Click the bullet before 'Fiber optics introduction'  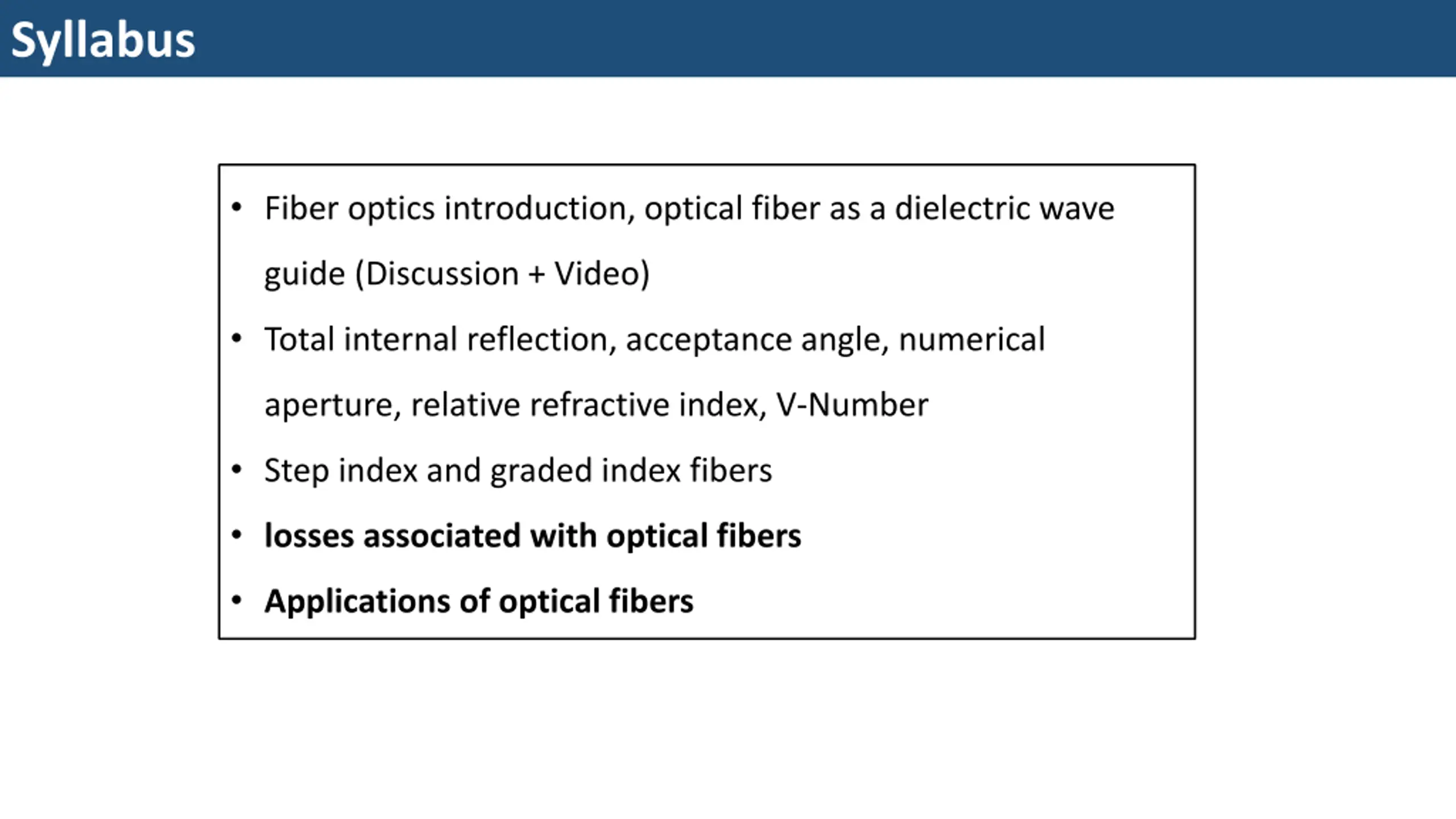237,207
